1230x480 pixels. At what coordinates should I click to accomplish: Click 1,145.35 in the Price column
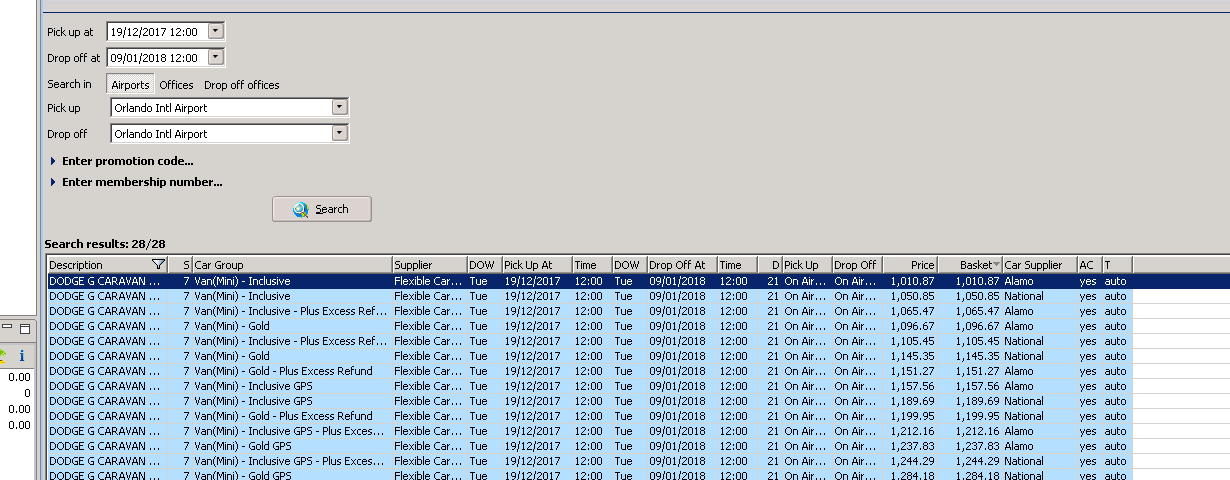pos(912,356)
